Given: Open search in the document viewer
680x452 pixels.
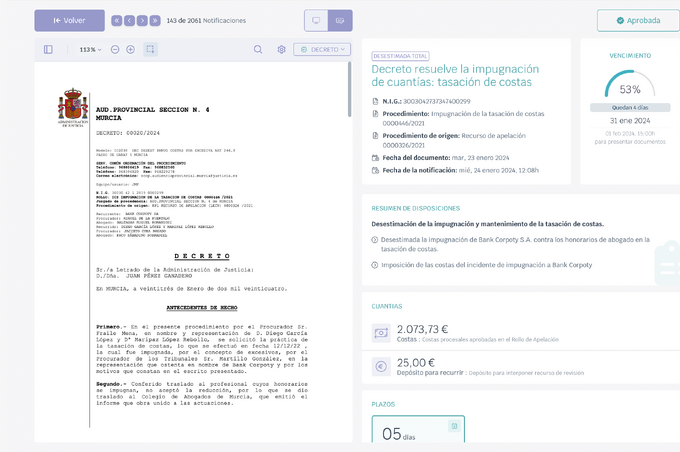Looking at the screenshot, I should click(x=258, y=49).
